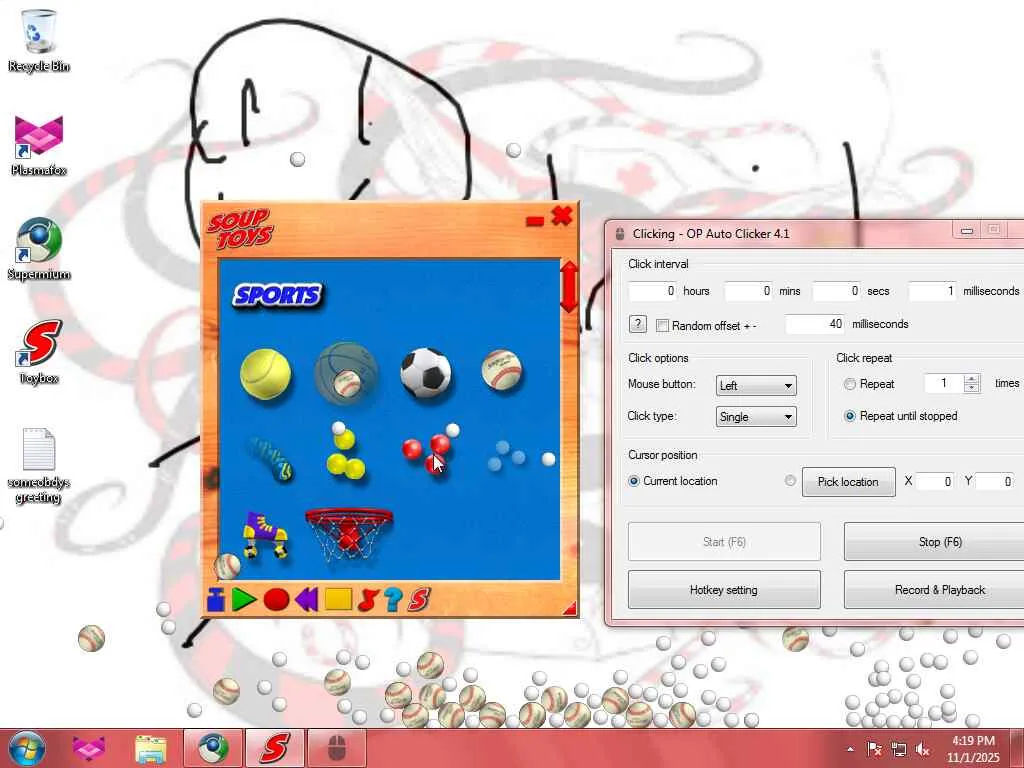Click the yellow stop square in Soup Toys
Viewport: 1024px width, 768px height.
[338, 600]
